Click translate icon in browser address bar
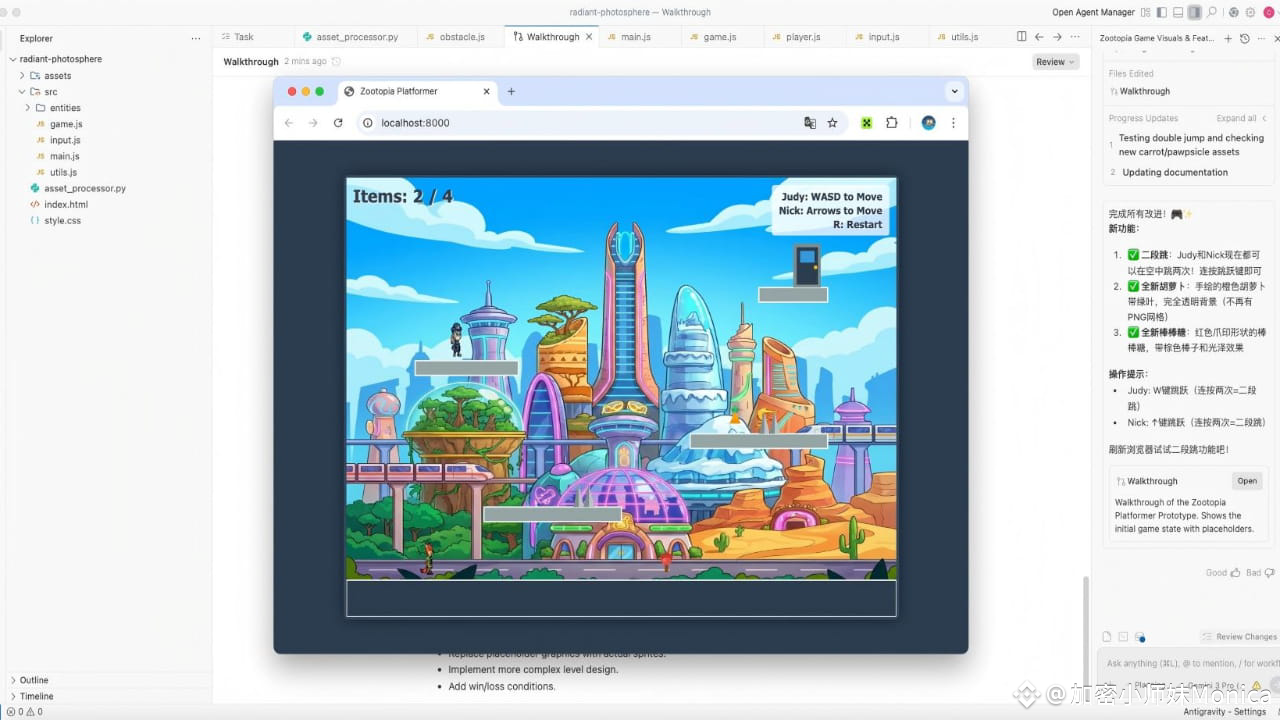Screen dimensions: 1280x720 click(810, 123)
